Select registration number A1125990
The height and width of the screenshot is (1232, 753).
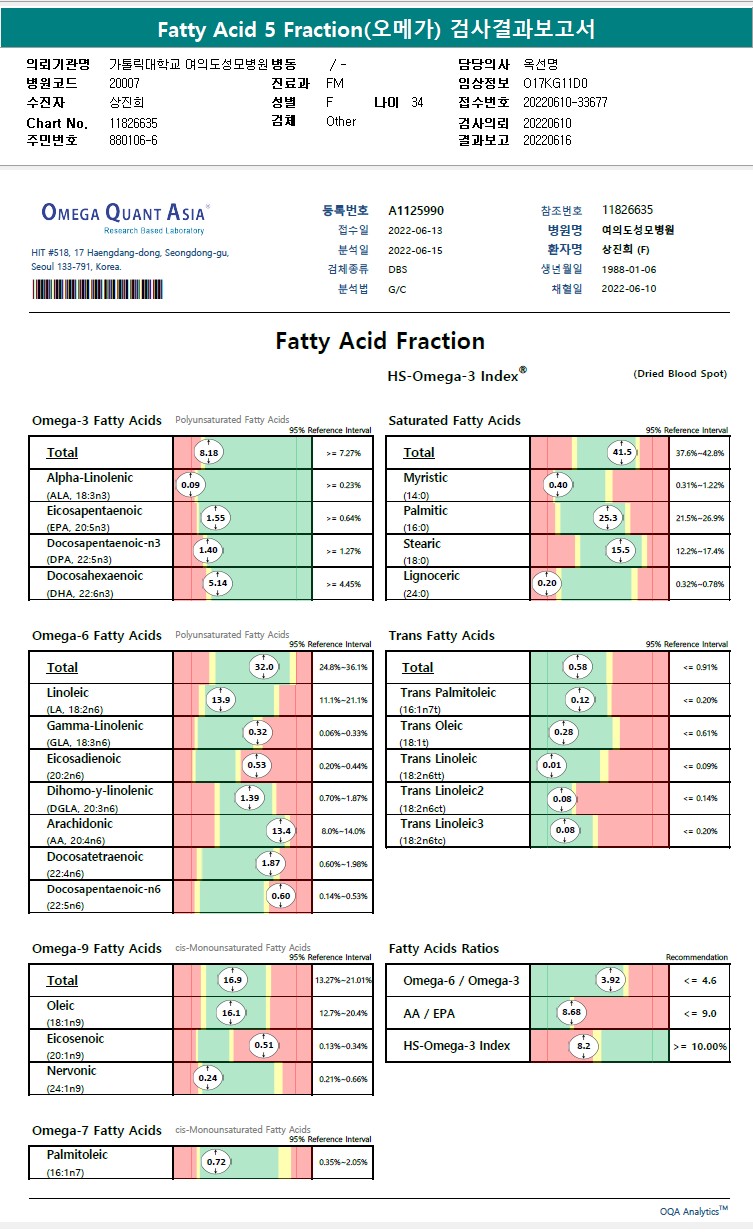point(416,210)
